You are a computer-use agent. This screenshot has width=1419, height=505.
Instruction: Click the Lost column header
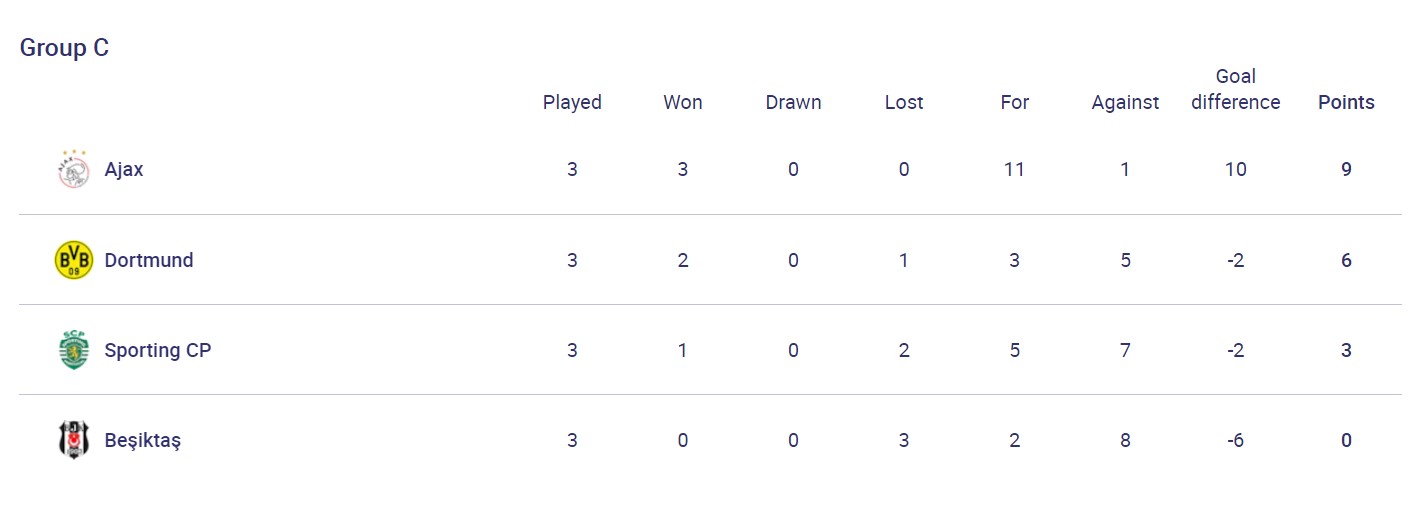pyautogui.click(x=904, y=102)
